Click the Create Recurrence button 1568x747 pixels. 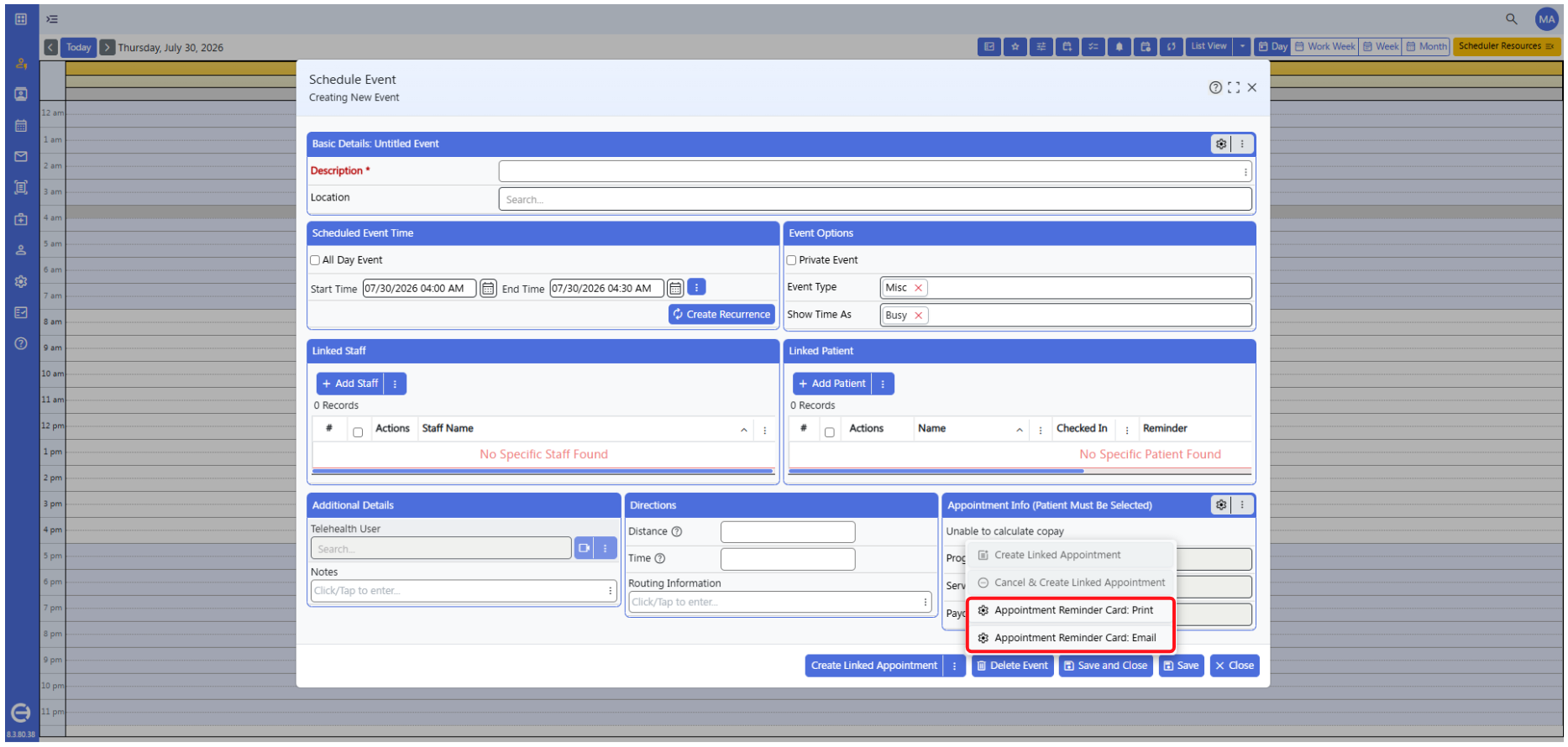pyautogui.click(x=721, y=315)
